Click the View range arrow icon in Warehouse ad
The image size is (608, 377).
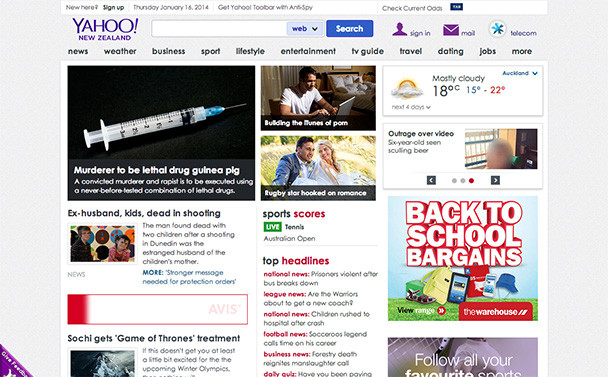tap(441, 311)
